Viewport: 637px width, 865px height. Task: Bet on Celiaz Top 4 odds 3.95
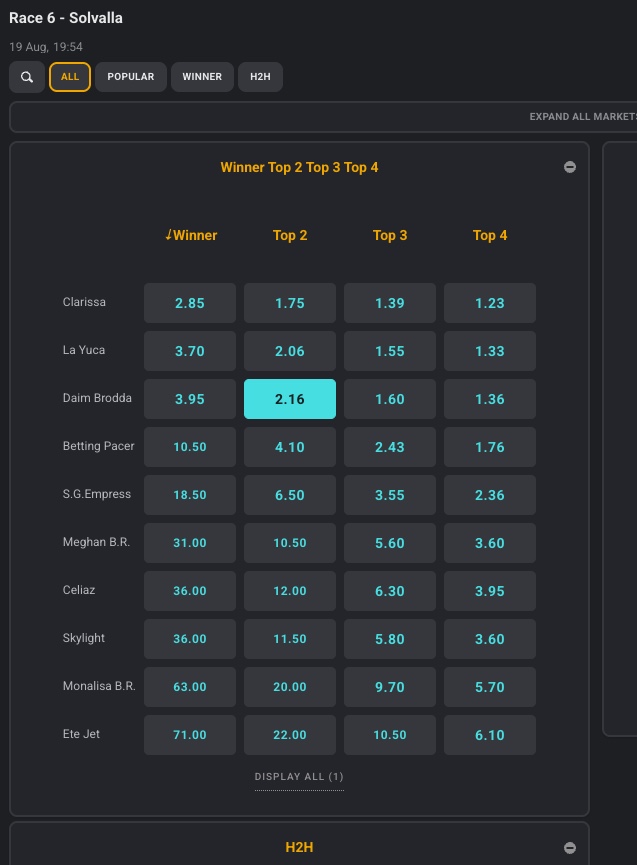tap(490, 591)
